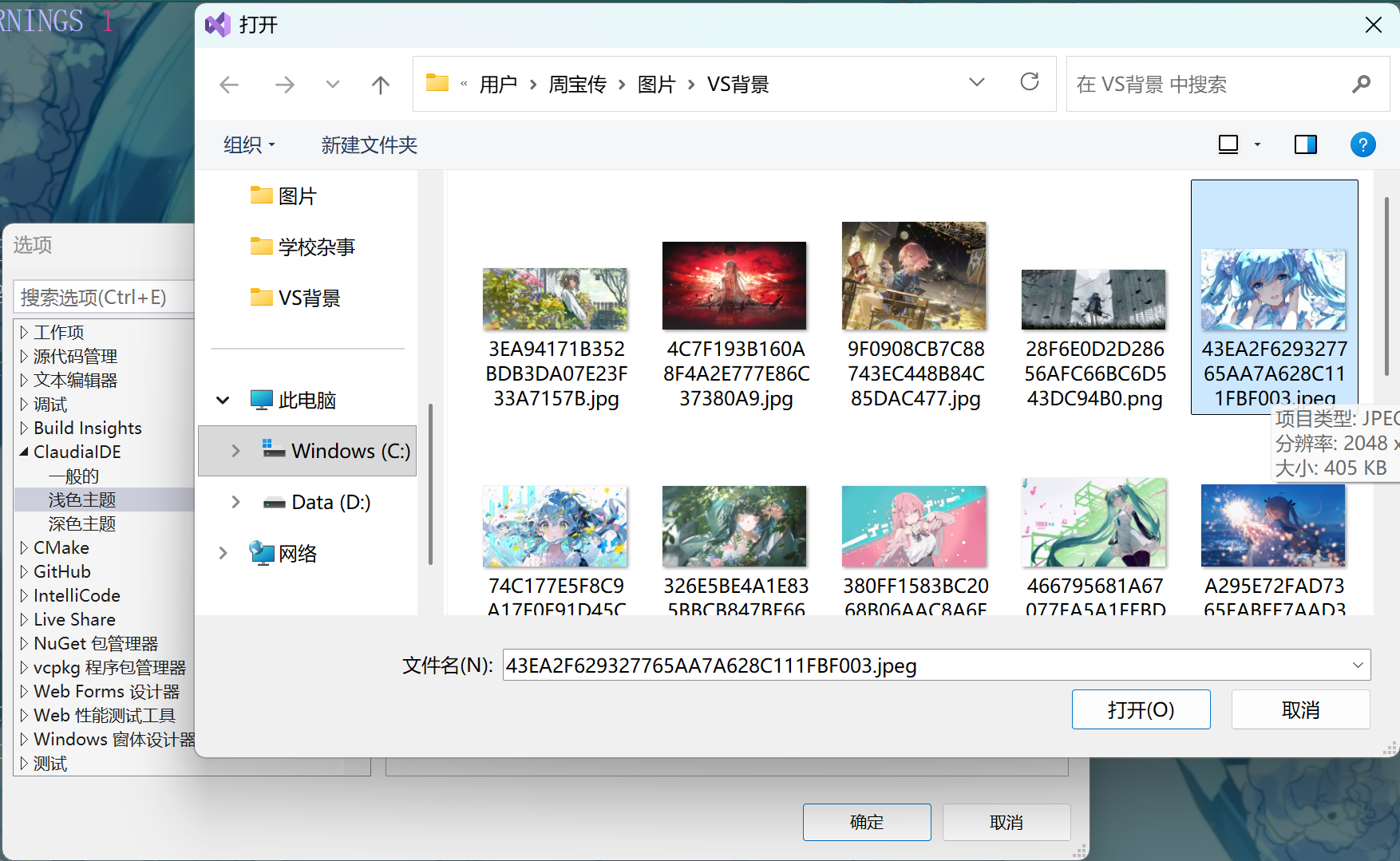Collapse the 此电脑 node
Viewport: 1400px width, 861px height.
[x=223, y=400]
